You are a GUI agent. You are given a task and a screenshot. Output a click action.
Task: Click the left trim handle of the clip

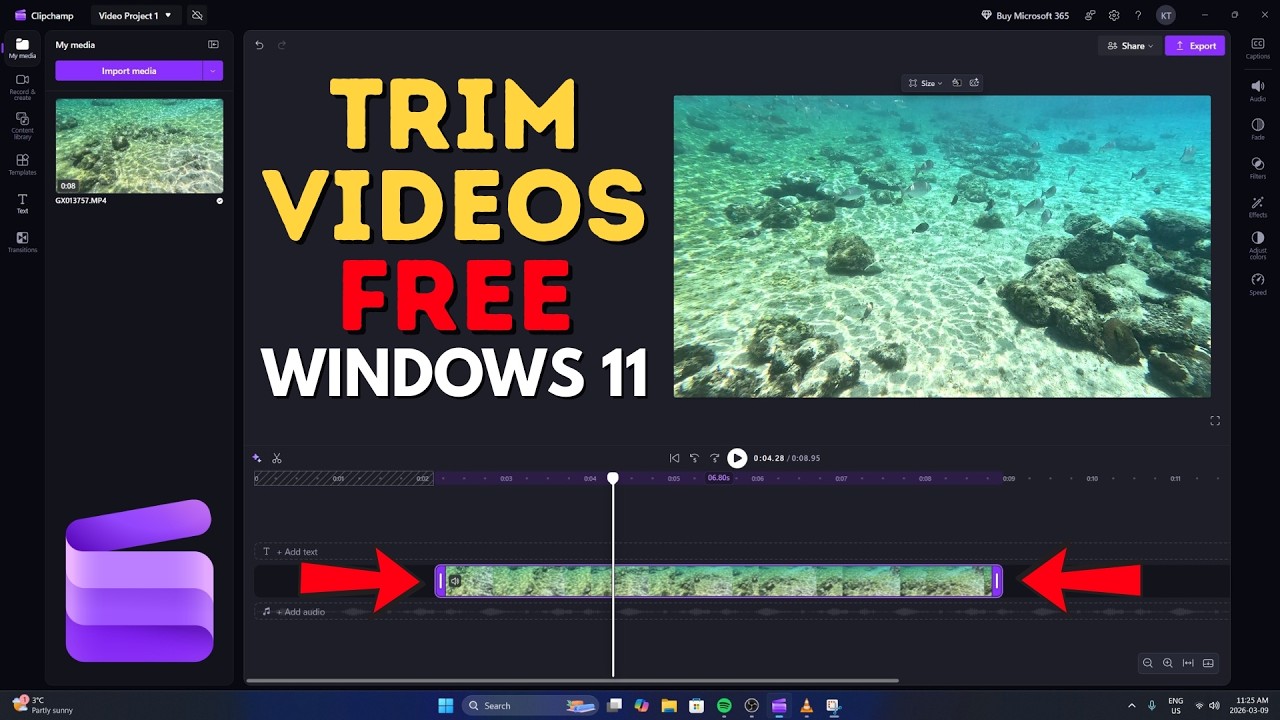coord(440,581)
